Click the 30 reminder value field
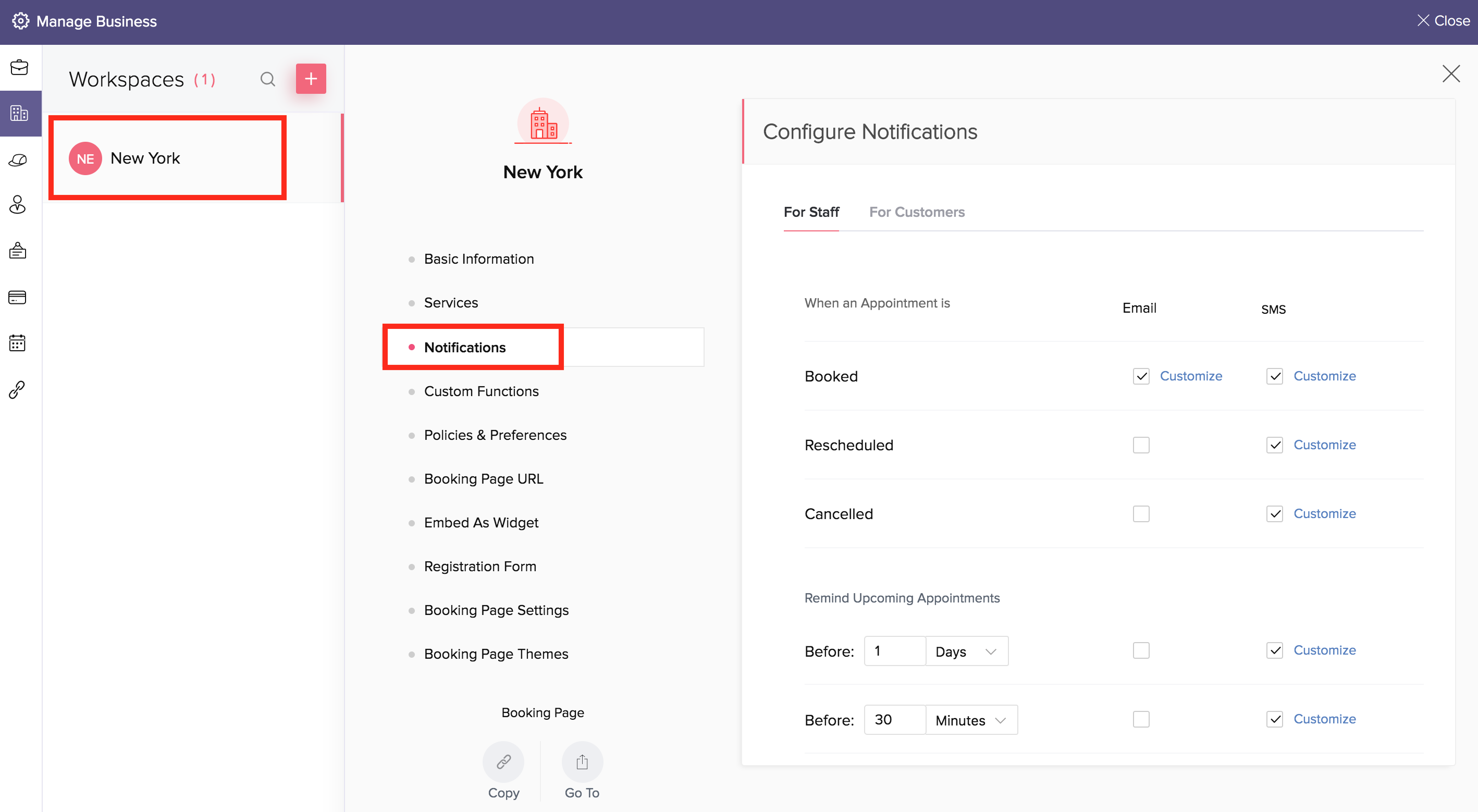This screenshot has height=812, width=1478. click(x=894, y=720)
